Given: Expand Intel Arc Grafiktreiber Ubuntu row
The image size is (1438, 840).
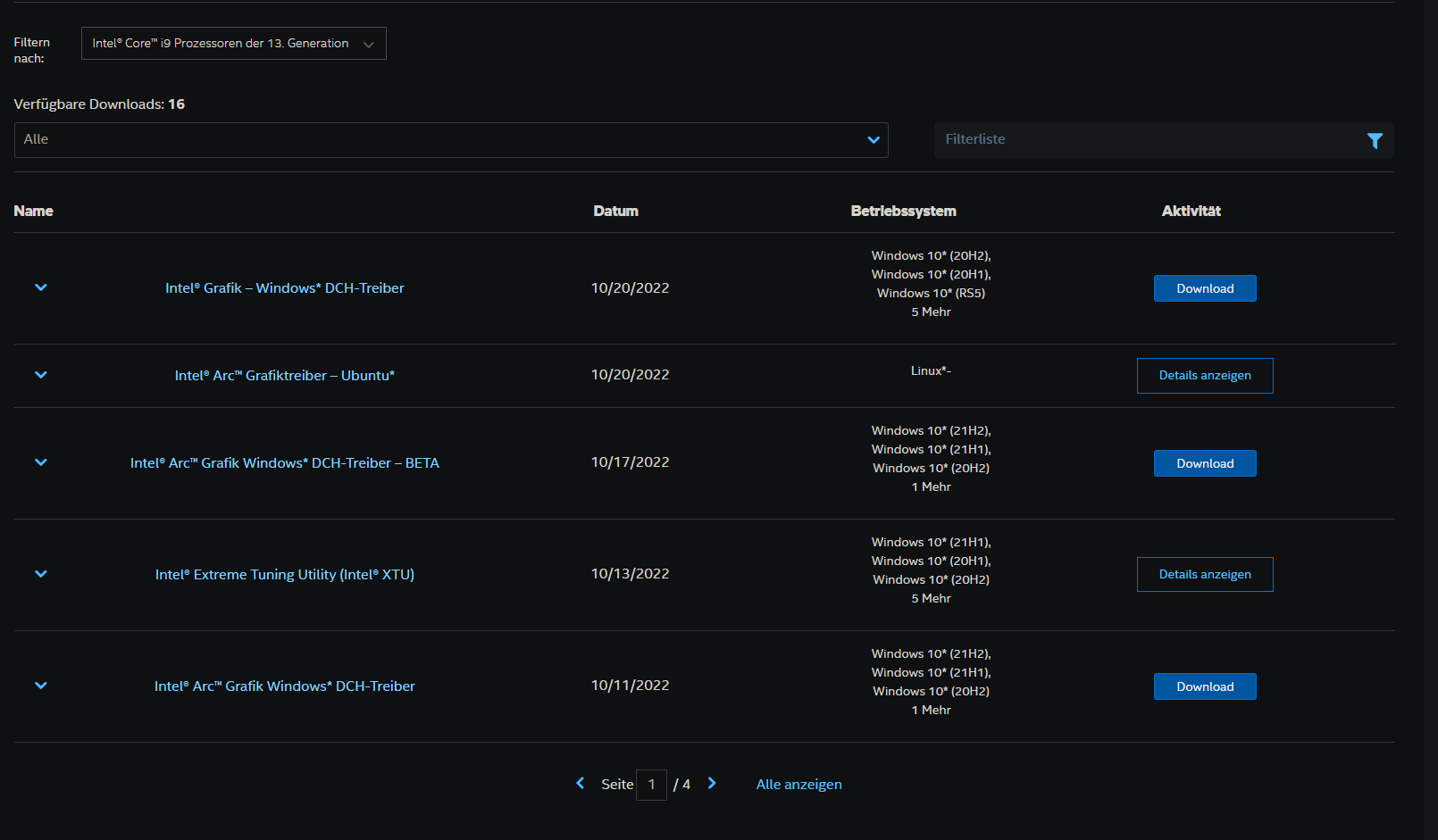Looking at the screenshot, I should [40, 375].
